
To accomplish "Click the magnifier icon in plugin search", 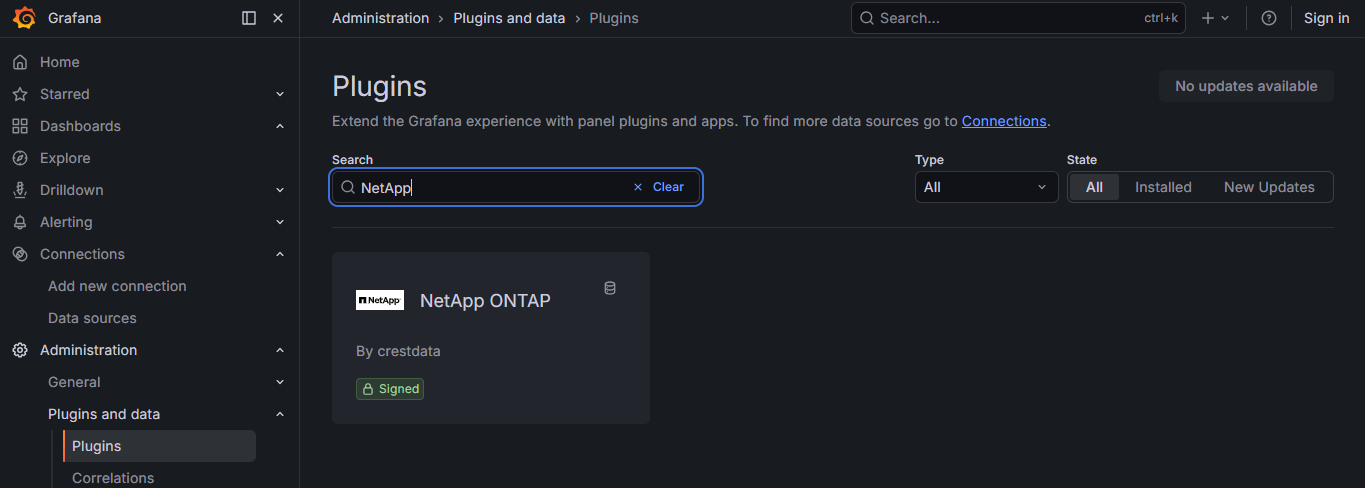I will click(x=348, y=187).
